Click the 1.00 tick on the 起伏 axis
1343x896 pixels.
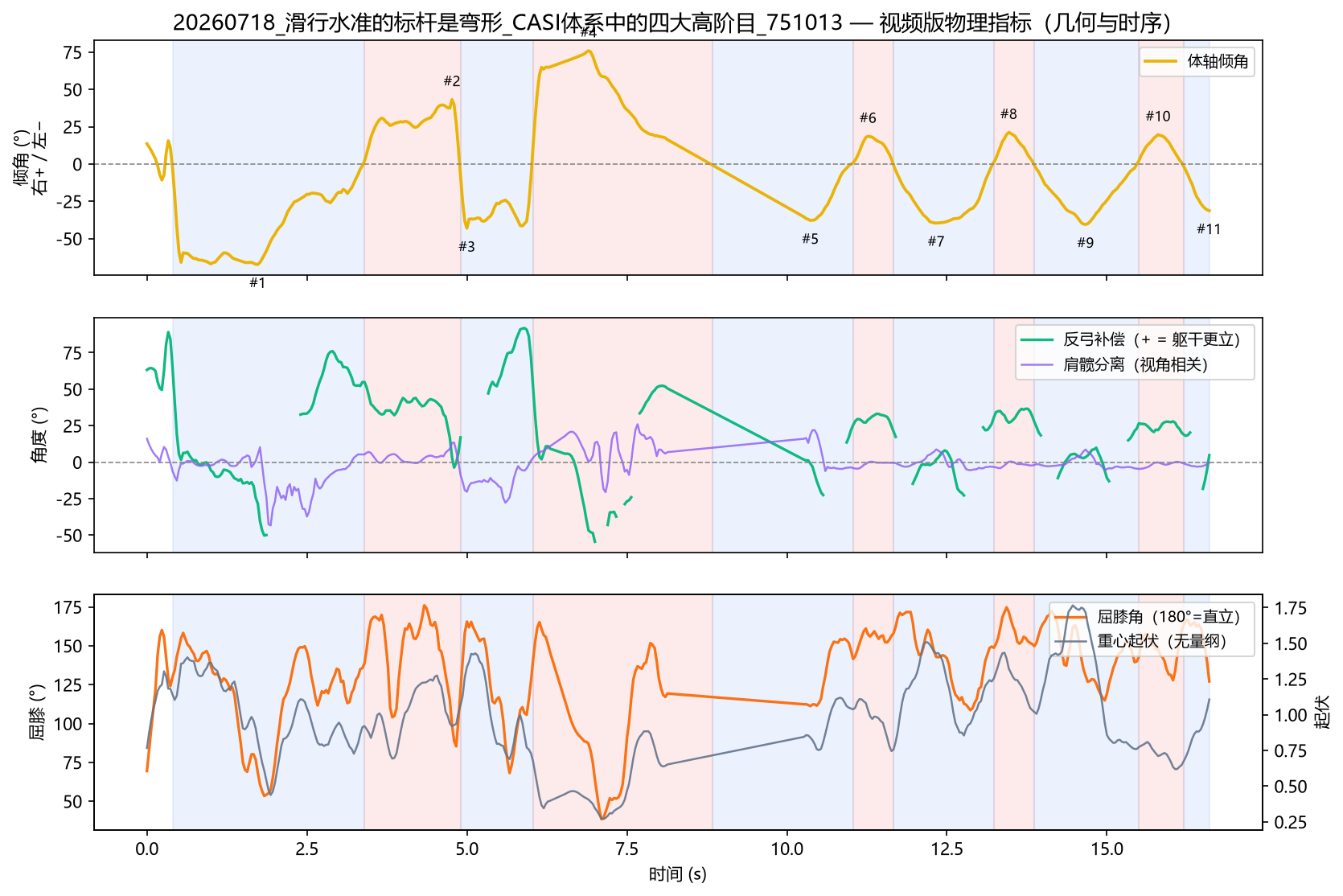1291,715
